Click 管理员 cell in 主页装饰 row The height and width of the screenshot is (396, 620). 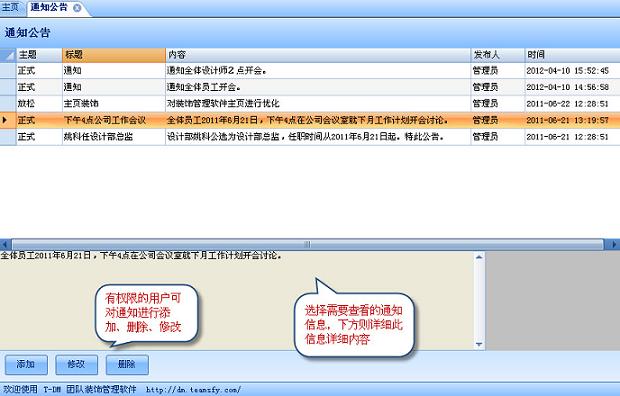click(x=498, y=104)
